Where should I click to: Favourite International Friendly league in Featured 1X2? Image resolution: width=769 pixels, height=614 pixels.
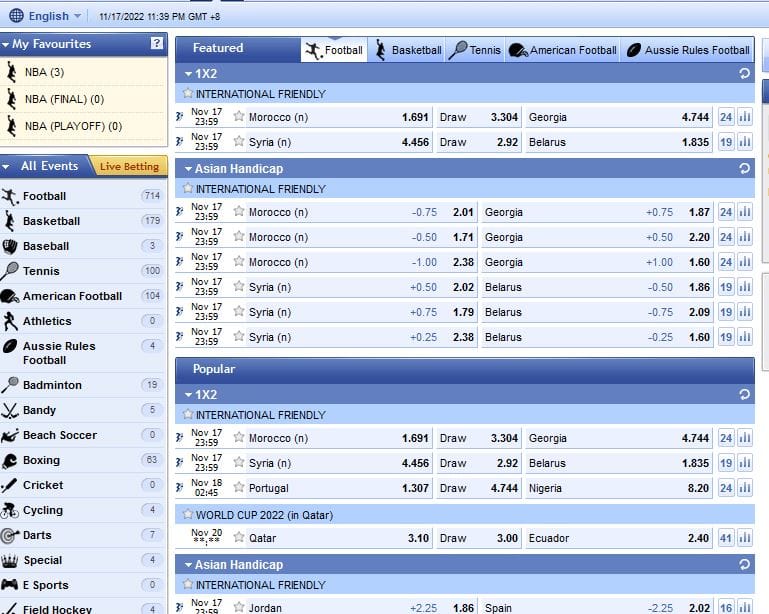tap(187, 93)
